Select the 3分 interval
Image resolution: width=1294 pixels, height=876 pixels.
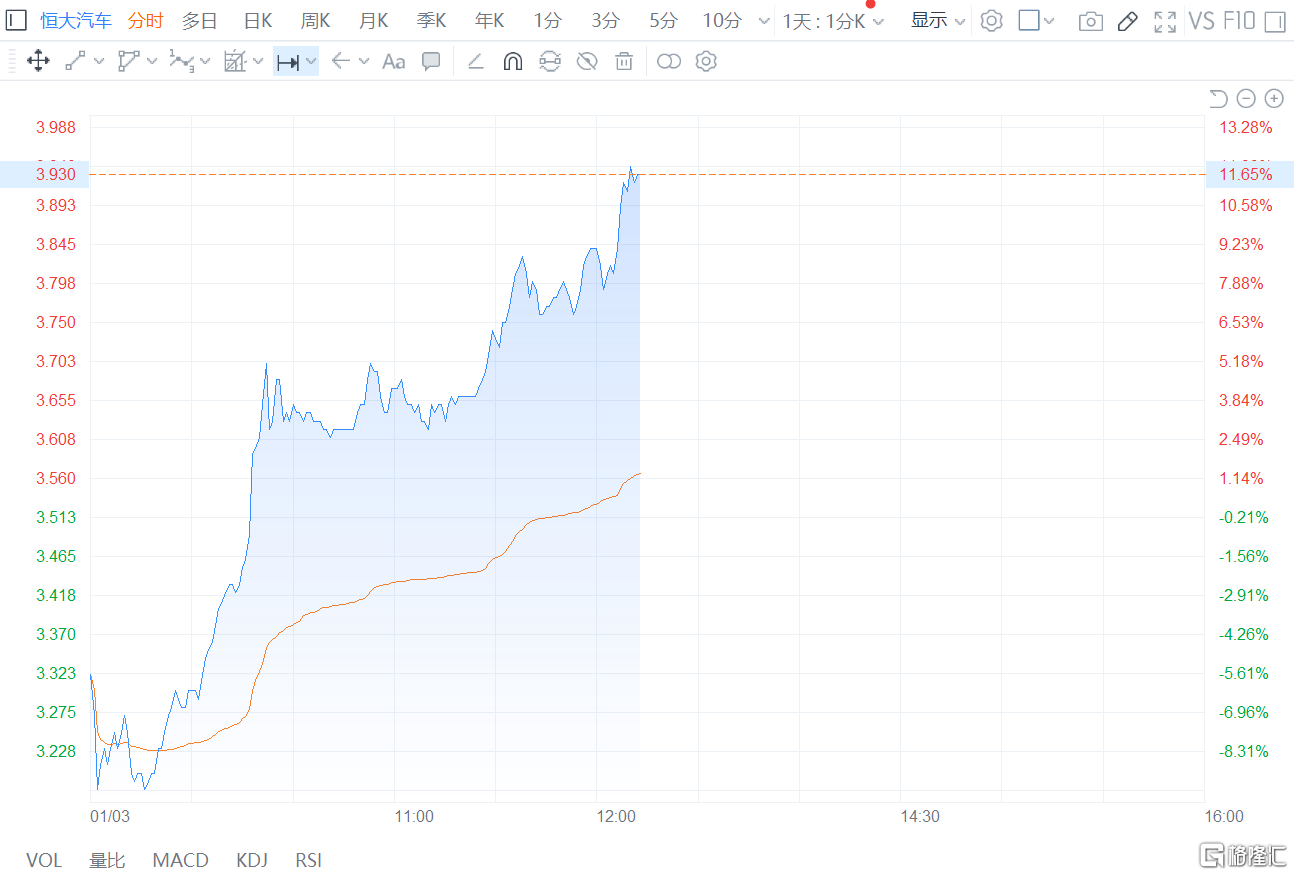click(605, 21)
